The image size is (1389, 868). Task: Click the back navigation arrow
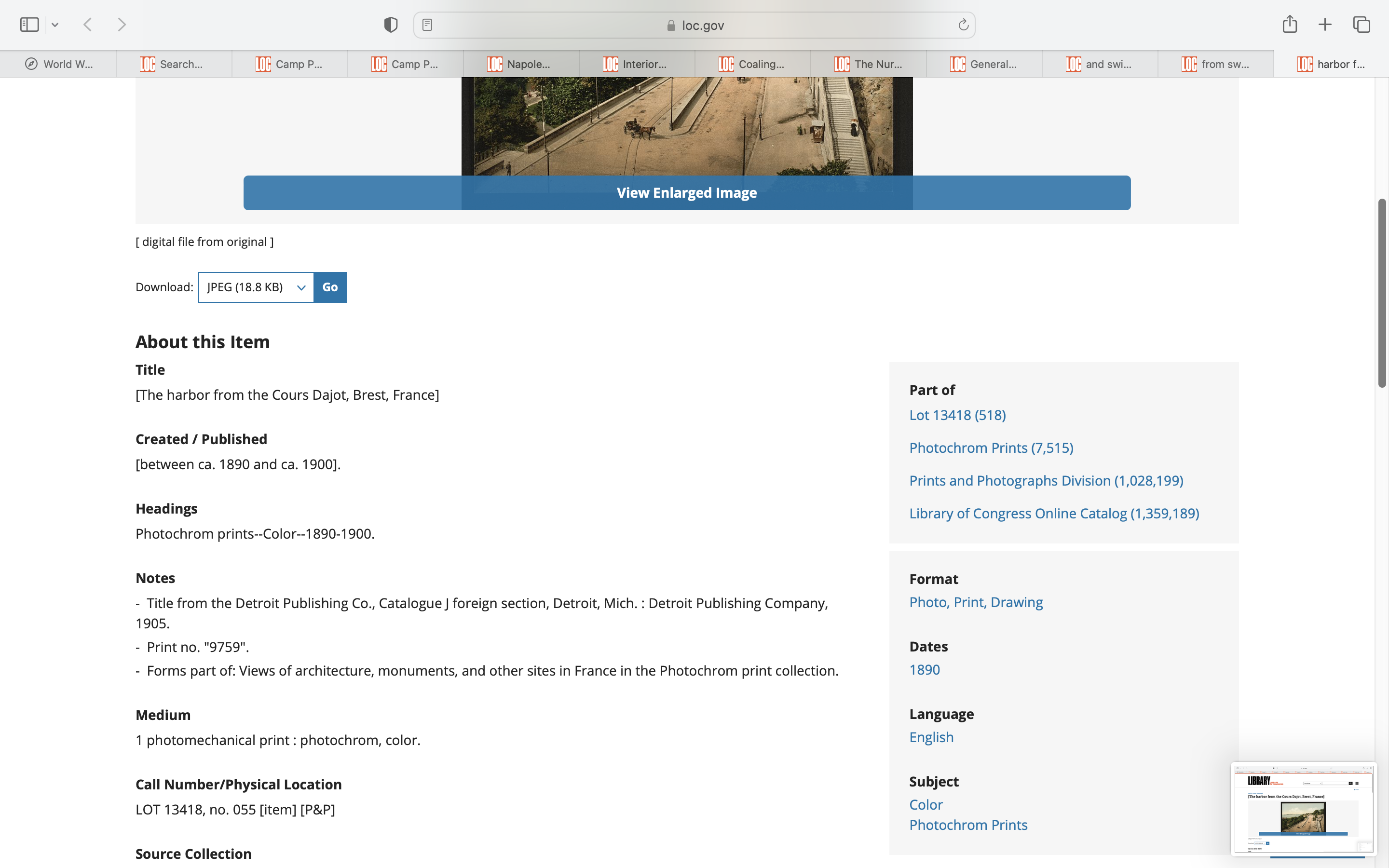[88, 25]
